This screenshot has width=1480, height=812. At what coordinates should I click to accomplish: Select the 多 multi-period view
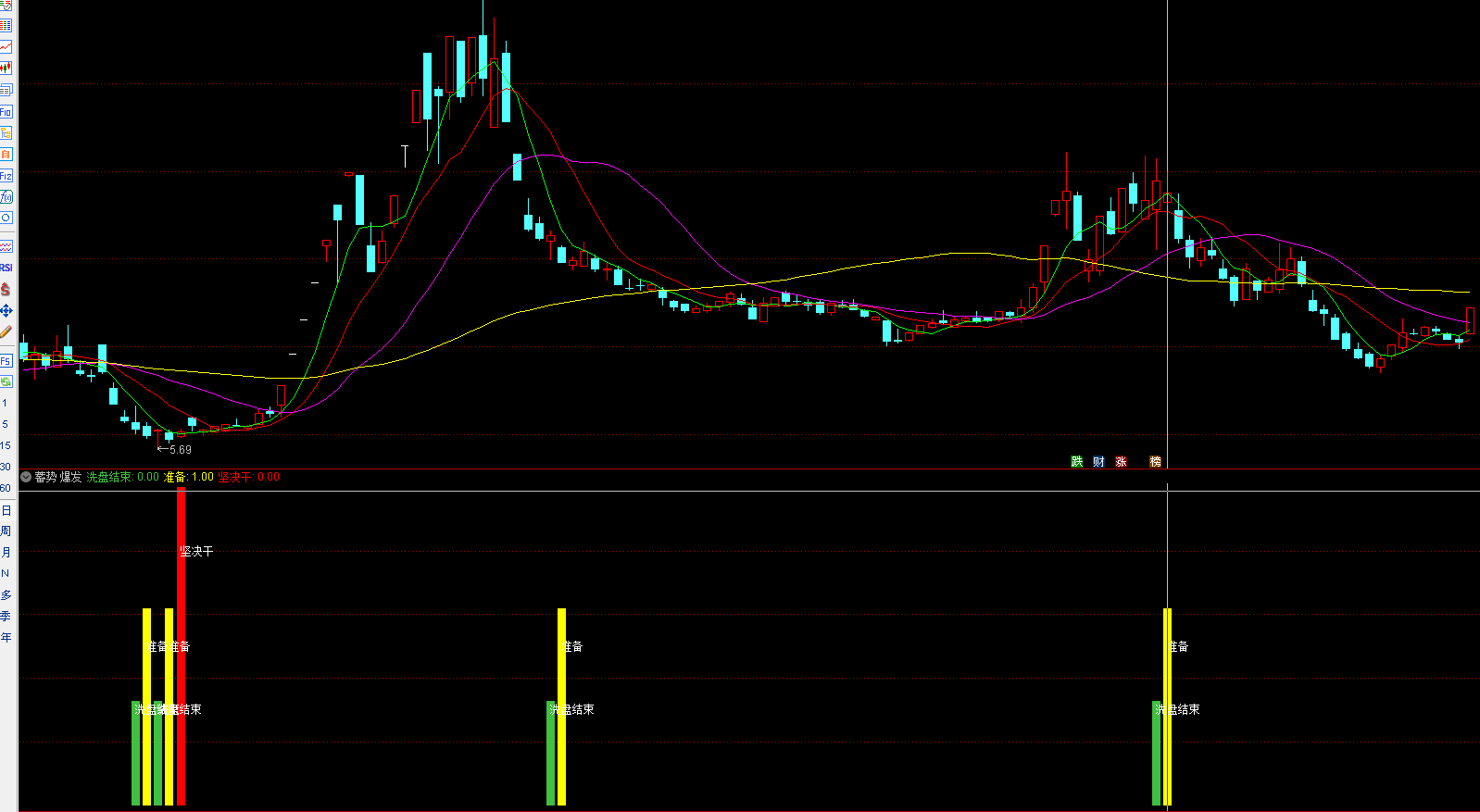(6, 594)
